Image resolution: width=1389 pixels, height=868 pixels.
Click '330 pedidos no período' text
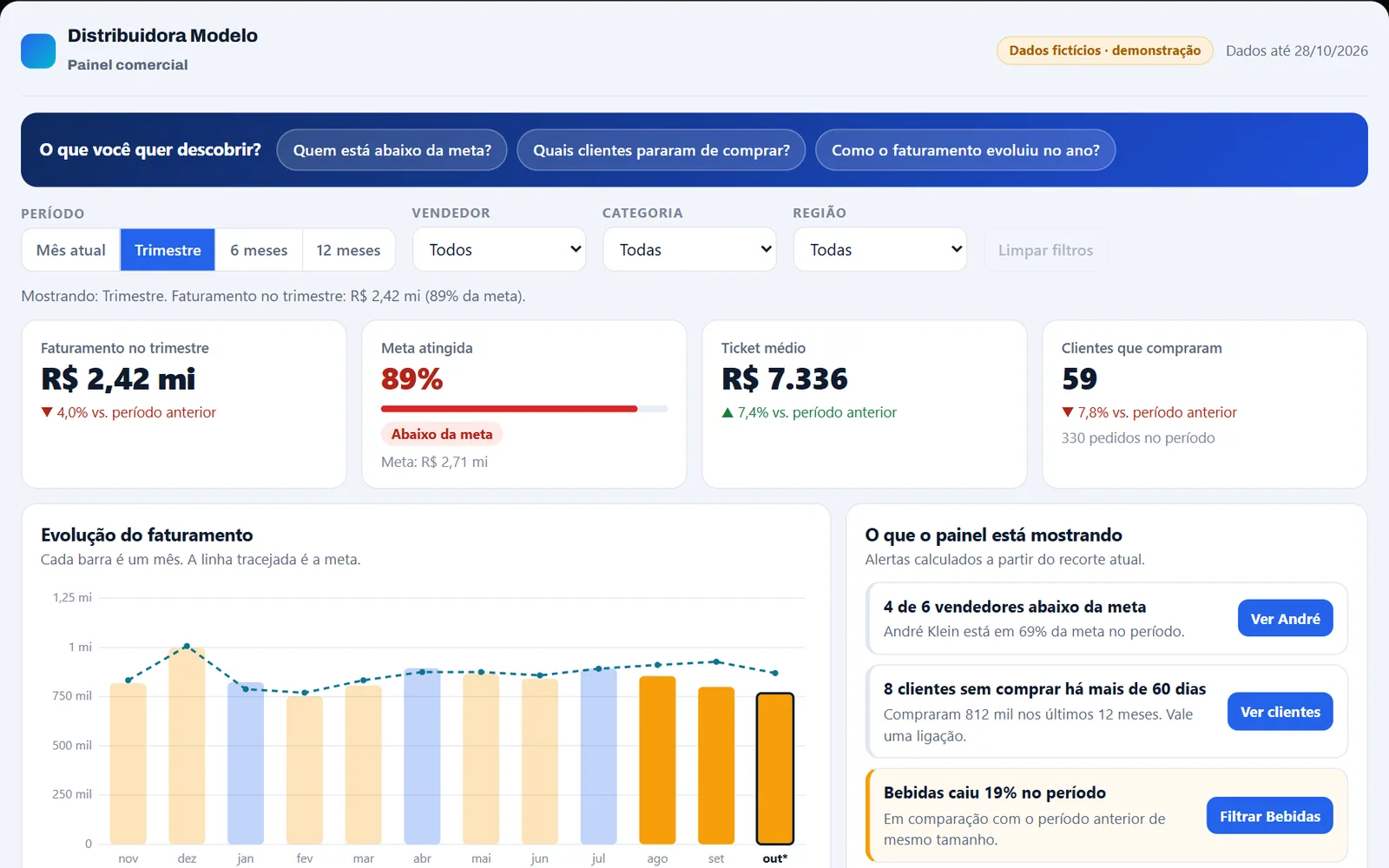pyautogui.click(x=1138, y=438)
